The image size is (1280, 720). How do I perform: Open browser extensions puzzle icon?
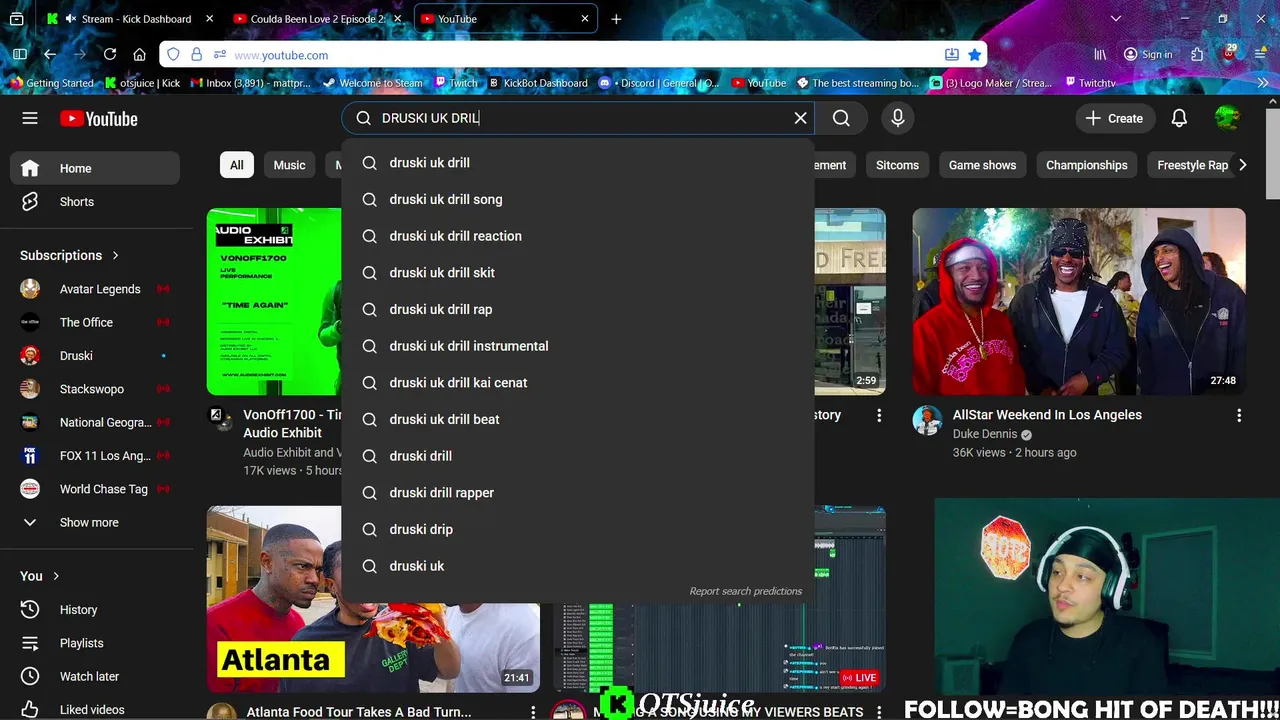[x=1197, y=55]
